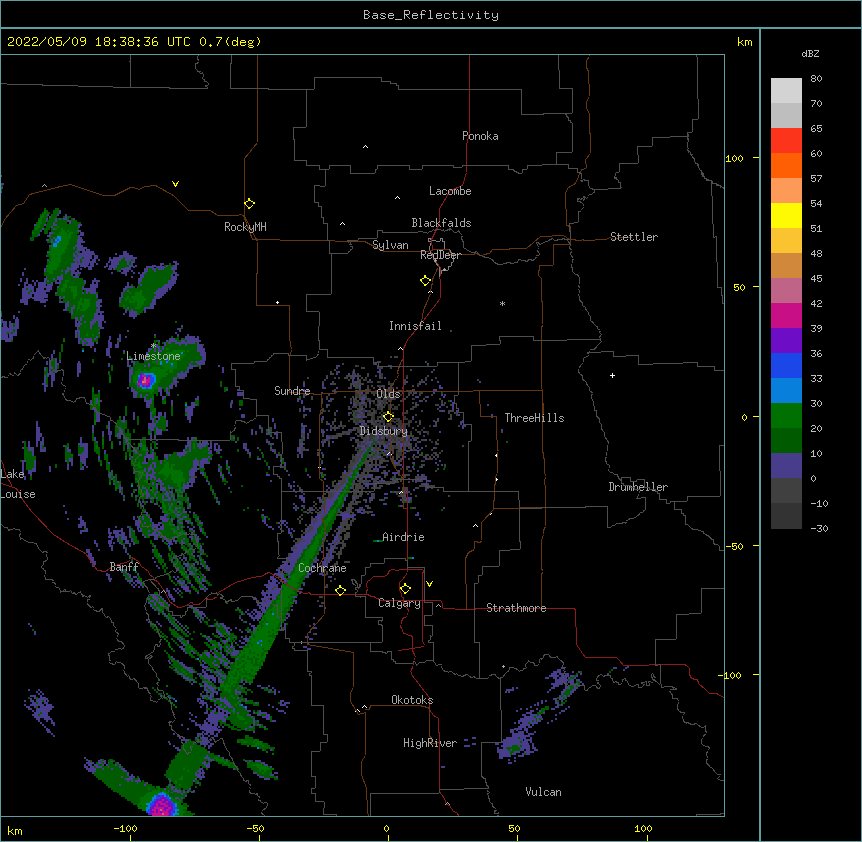This screenshot has width=862, height=842.
Task: Click the yellow diamond marker below Cochrane
Action: [x=340, y=590]
